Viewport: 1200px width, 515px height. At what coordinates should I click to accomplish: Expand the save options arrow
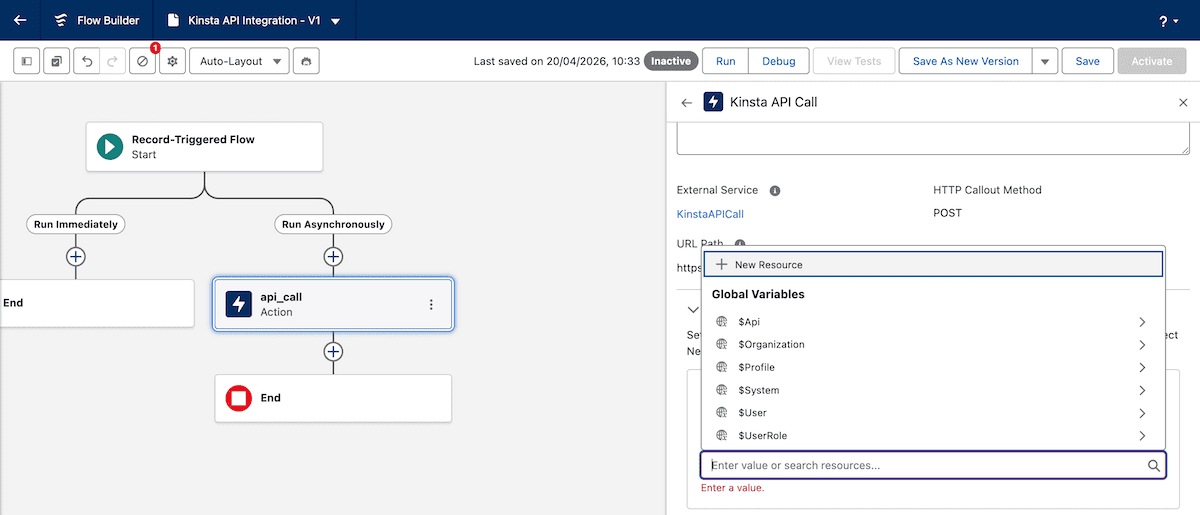click(x=1045, y=61)
